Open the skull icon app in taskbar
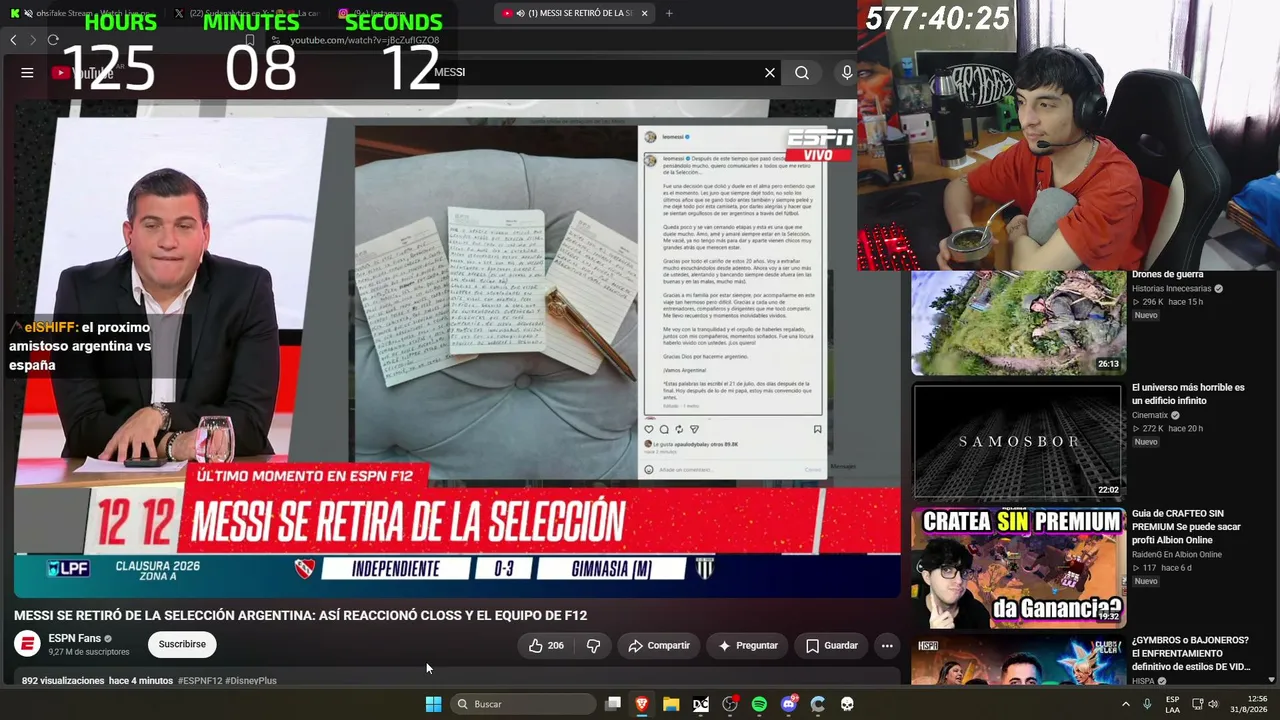Viewport: 1280px width, 720px height. [847, 704]
